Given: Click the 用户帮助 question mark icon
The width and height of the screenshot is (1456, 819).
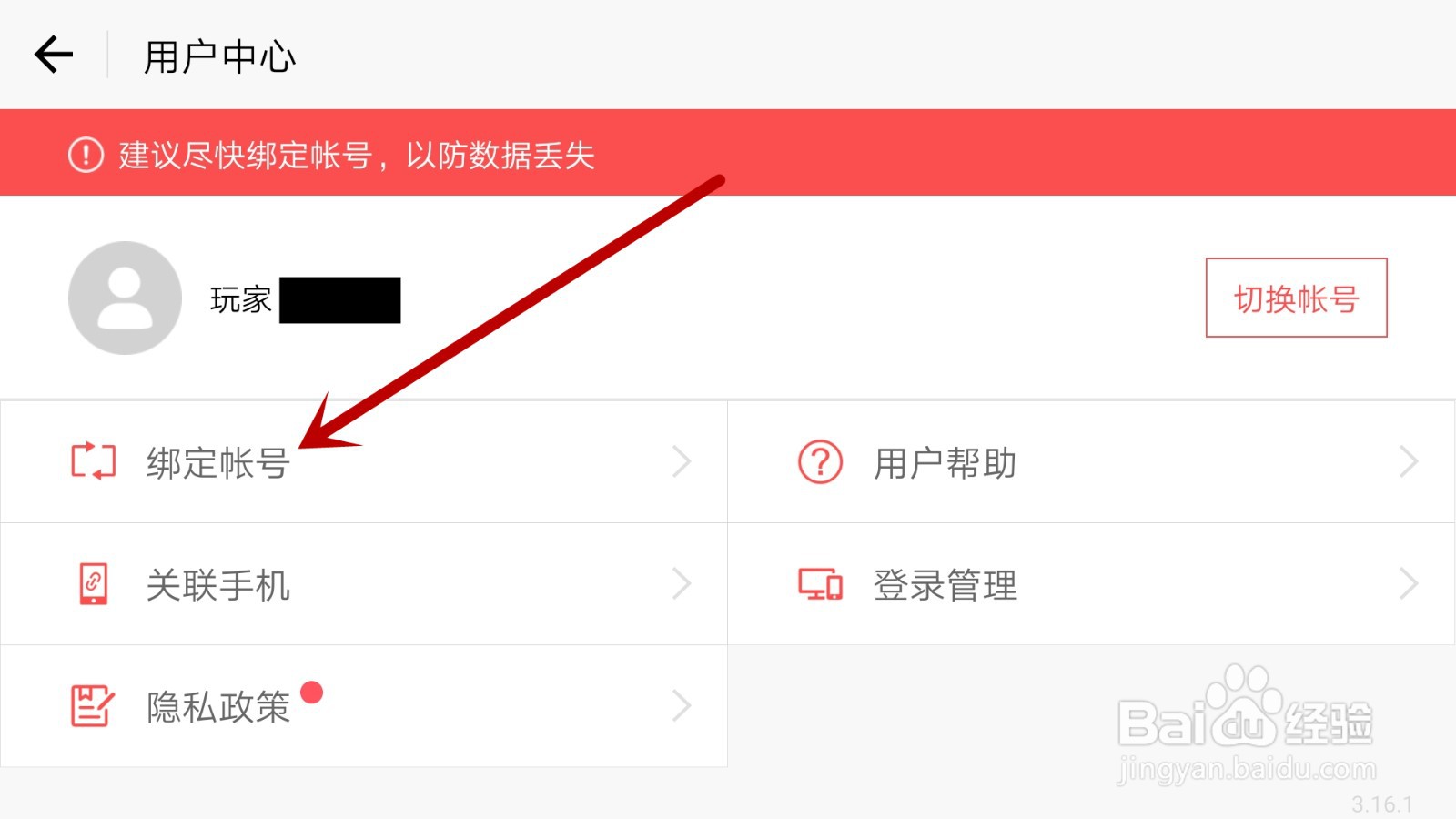Looking at the screenshot, I should tap(820, 461).
